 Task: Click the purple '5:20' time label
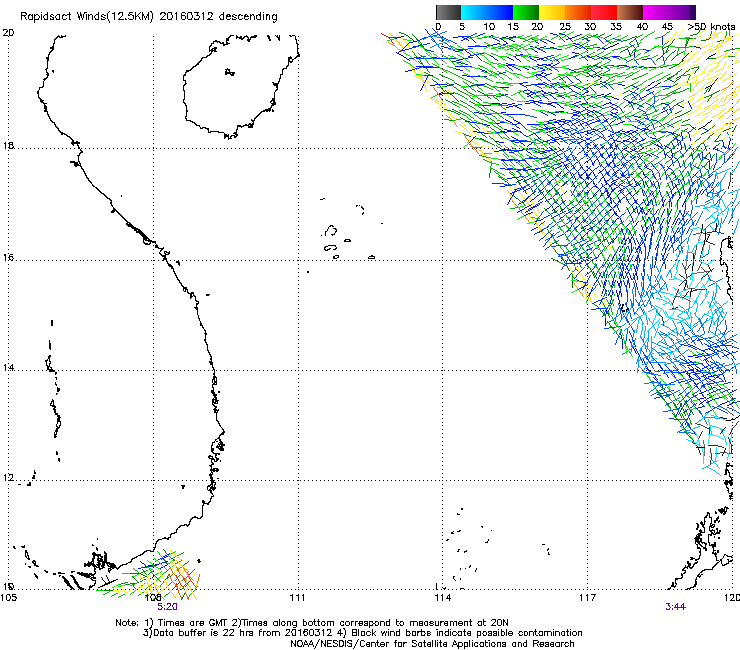coord(168,607)
